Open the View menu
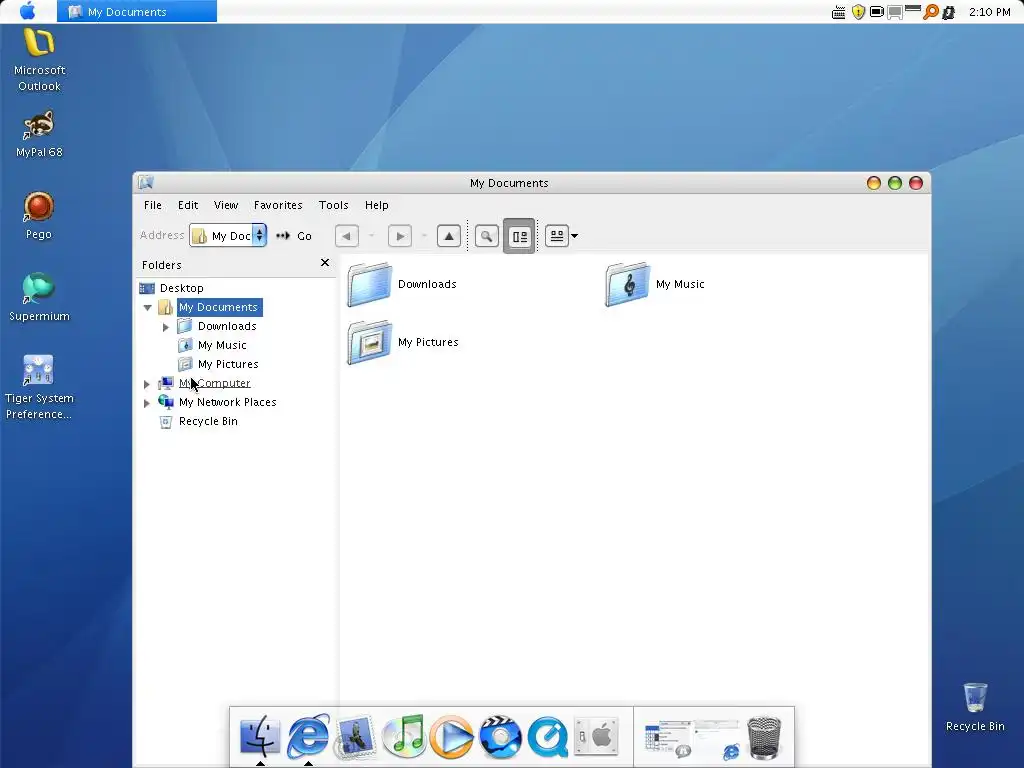1024x768 pixels. (x=226, y=205)
